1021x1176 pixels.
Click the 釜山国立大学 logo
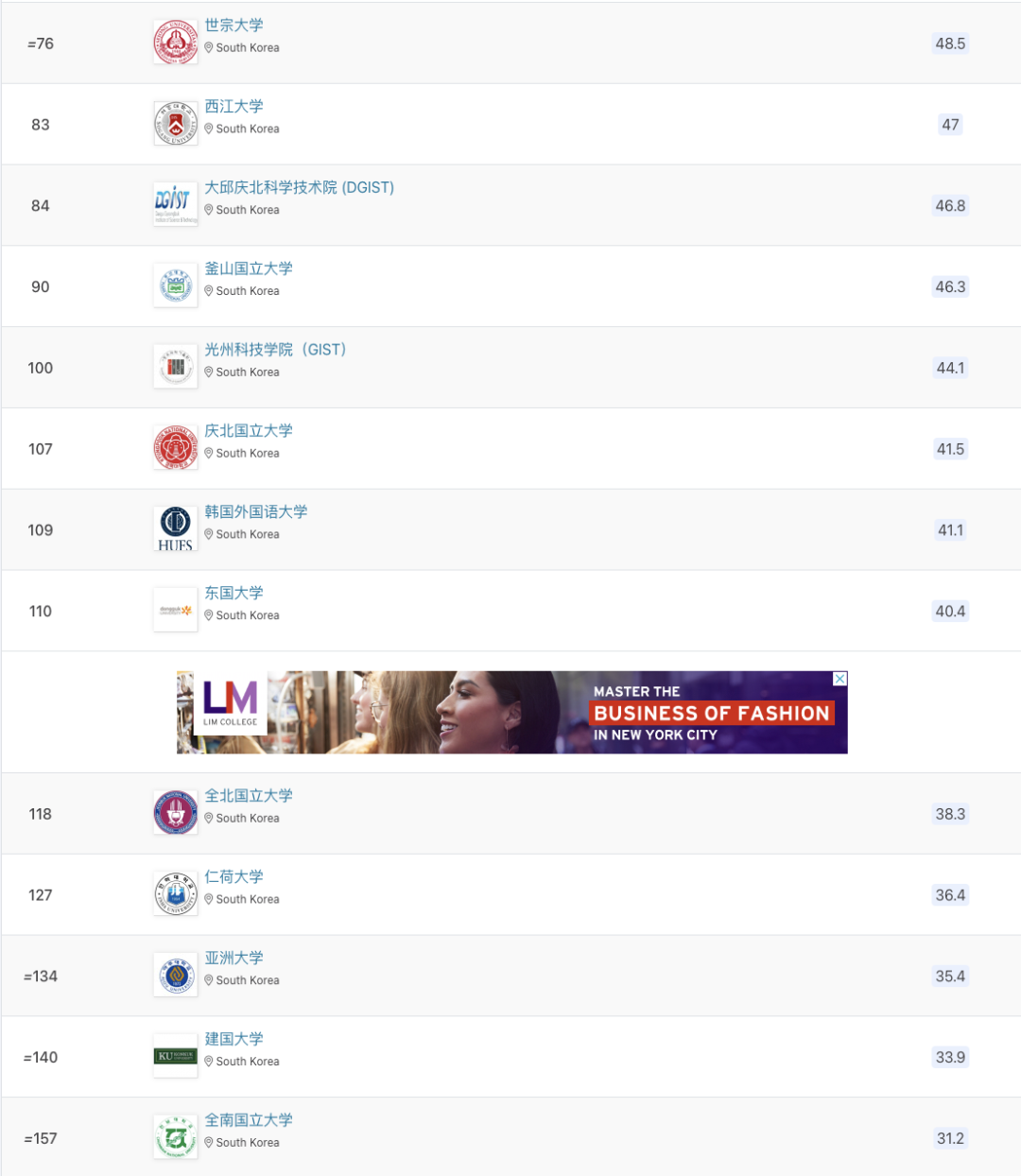click(x=176, y=286)
